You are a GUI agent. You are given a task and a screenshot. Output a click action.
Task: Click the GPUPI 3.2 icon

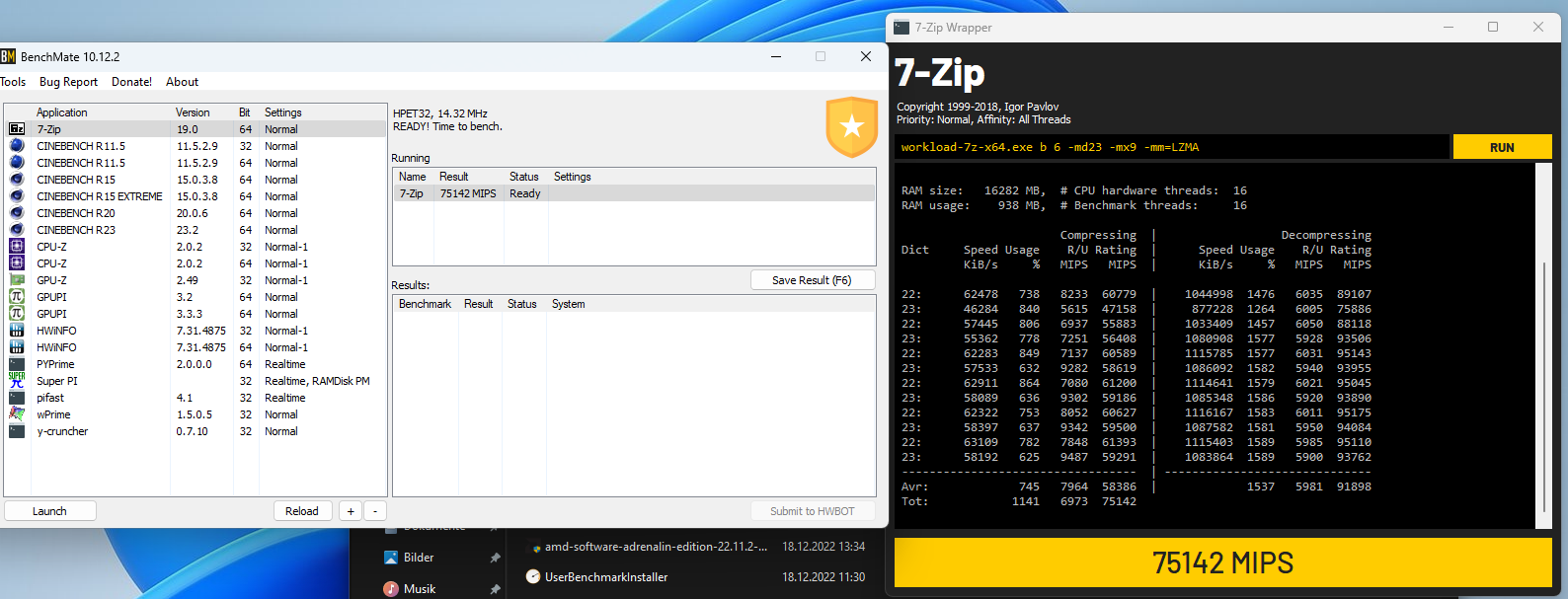click(17, 297)
